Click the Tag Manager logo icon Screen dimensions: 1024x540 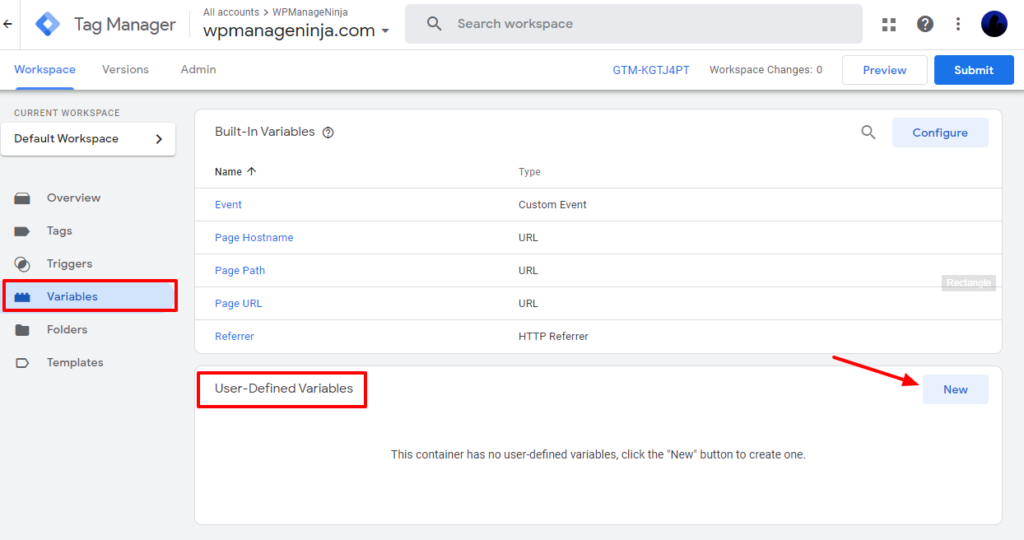click(x=48, y=24)
